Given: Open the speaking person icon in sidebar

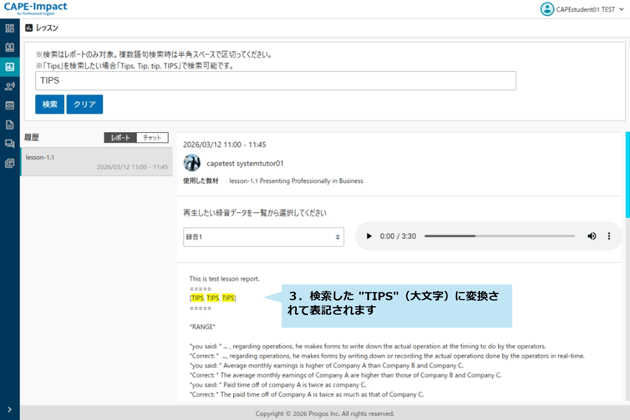Looking at the screenshot, I should pyautogui.click(x=10, y=87).
